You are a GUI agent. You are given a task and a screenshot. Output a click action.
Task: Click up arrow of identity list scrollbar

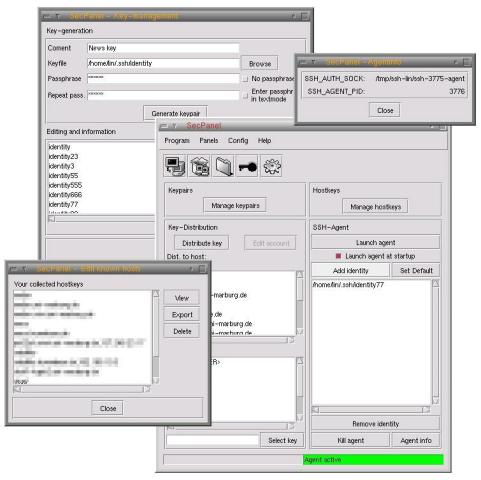pos(435,284)
